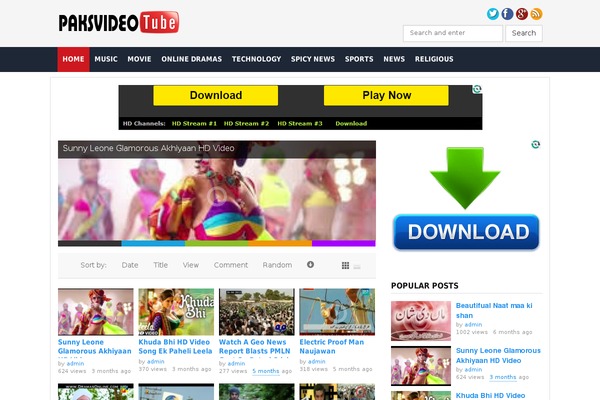Click admin author under Khuda Bhi grid post

155,361
